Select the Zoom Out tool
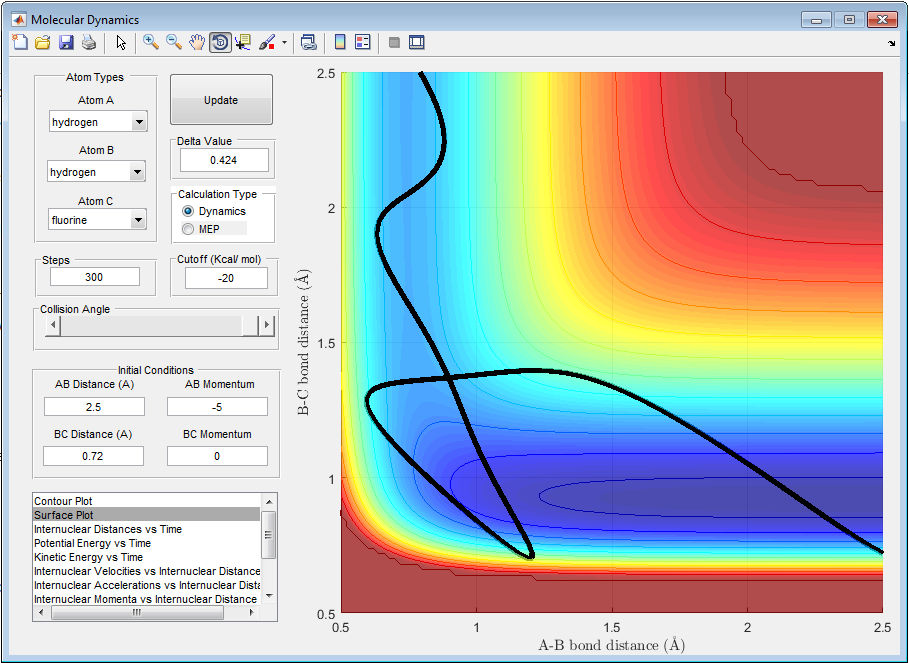The width and height of the screenshot is (909, 663). [174, 42]
